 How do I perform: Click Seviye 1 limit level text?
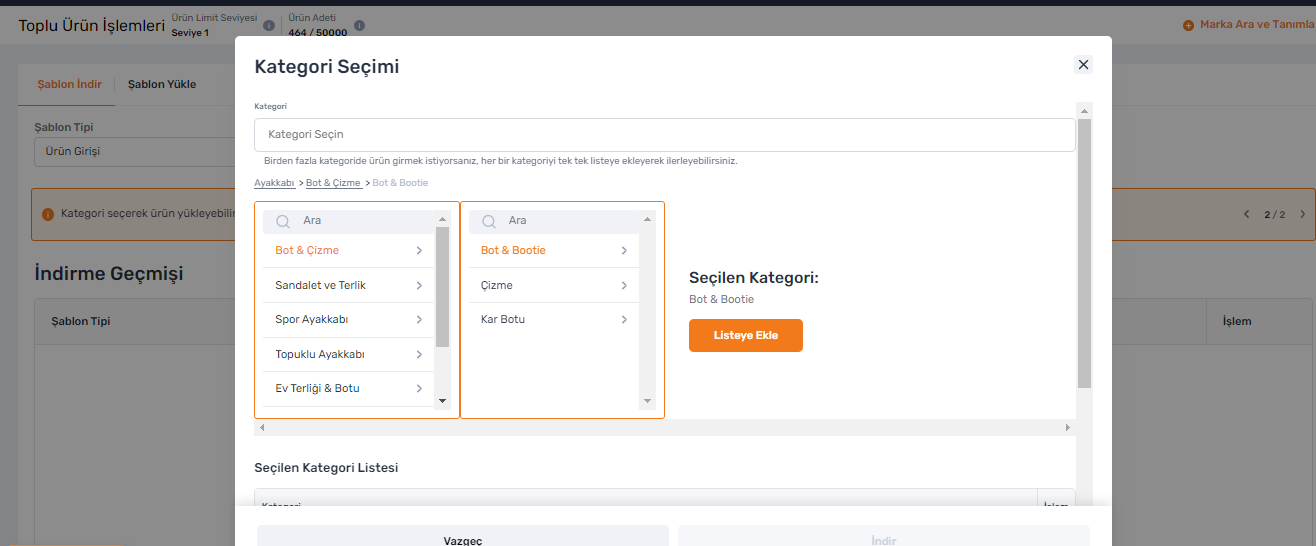[190, 33]
